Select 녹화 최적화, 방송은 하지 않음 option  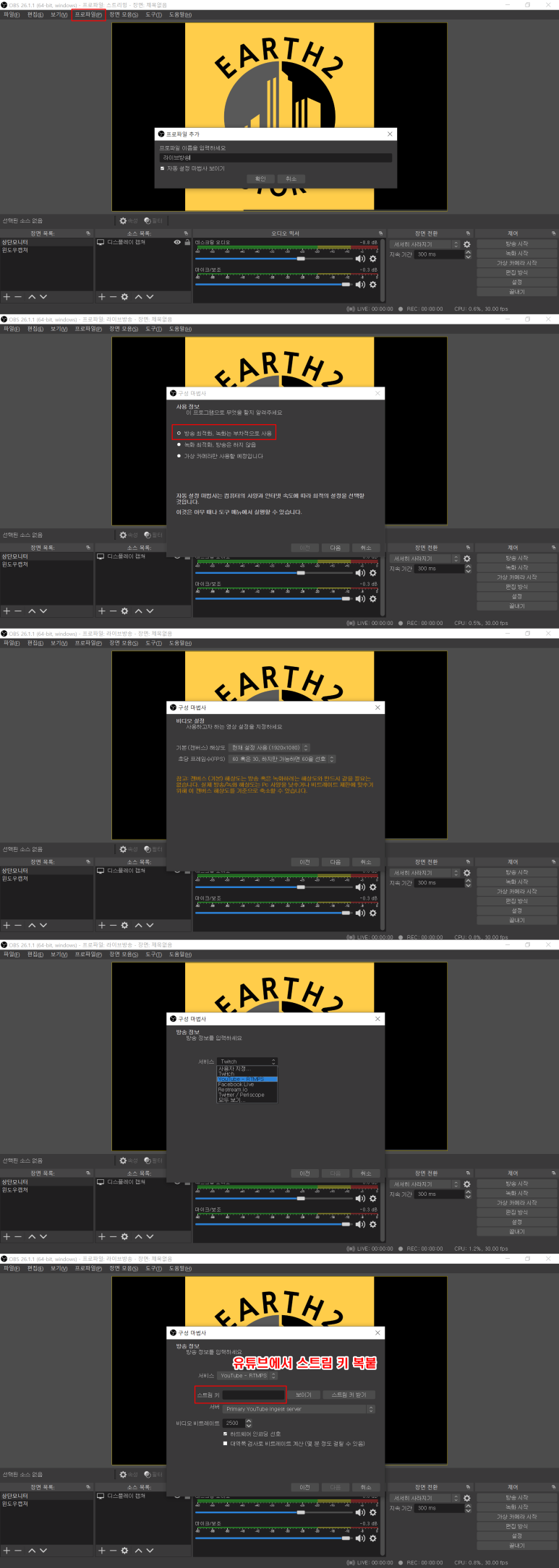click(x=217, y=445)
